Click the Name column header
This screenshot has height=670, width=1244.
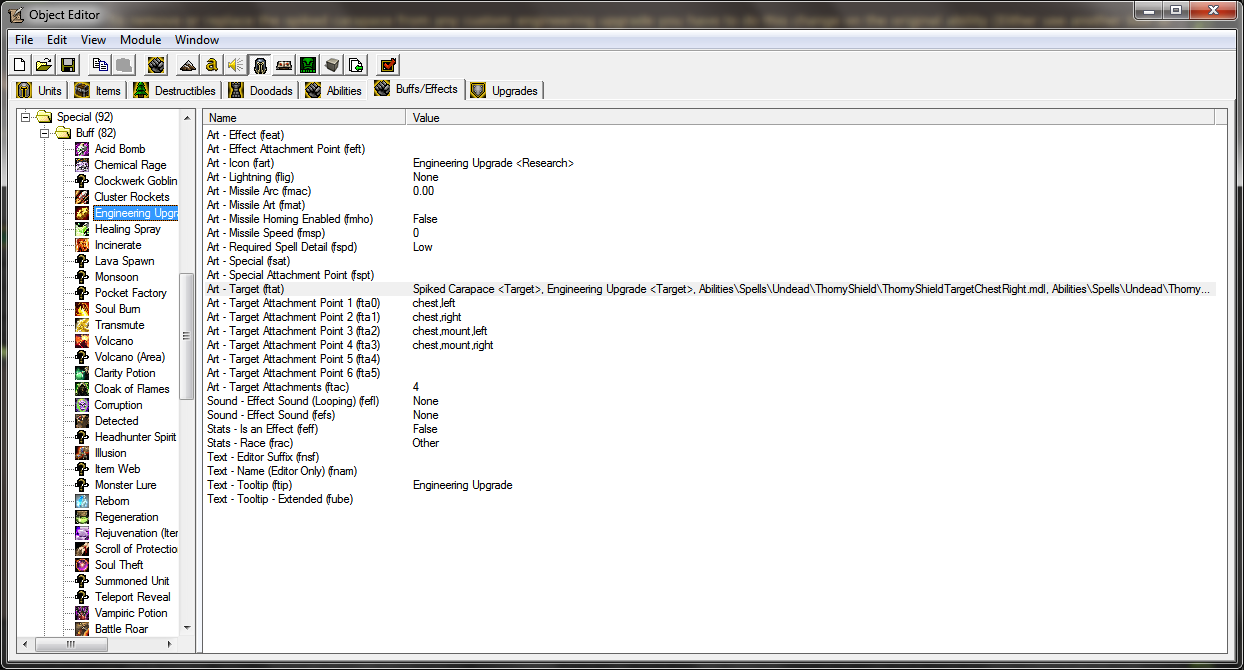point(305,117)
